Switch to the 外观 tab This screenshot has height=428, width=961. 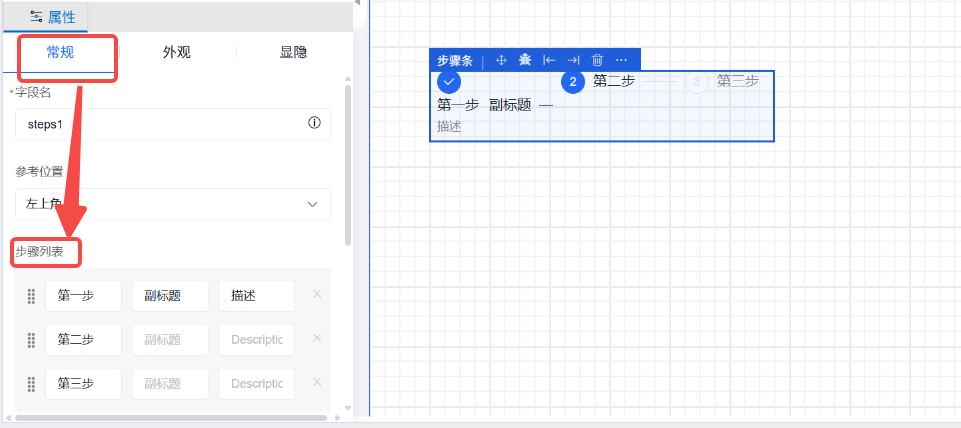[177, 53]
